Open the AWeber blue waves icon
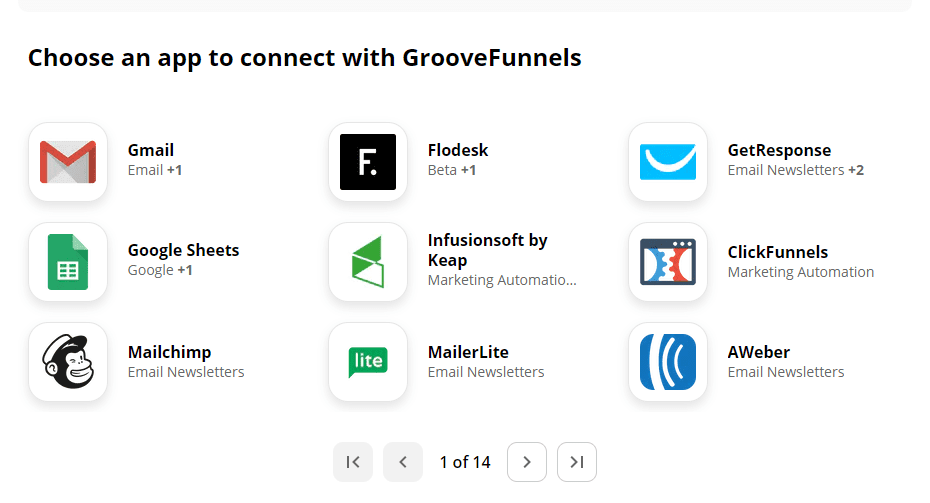Viewport: 930px width, 503px height. click(x=668, y=362)
